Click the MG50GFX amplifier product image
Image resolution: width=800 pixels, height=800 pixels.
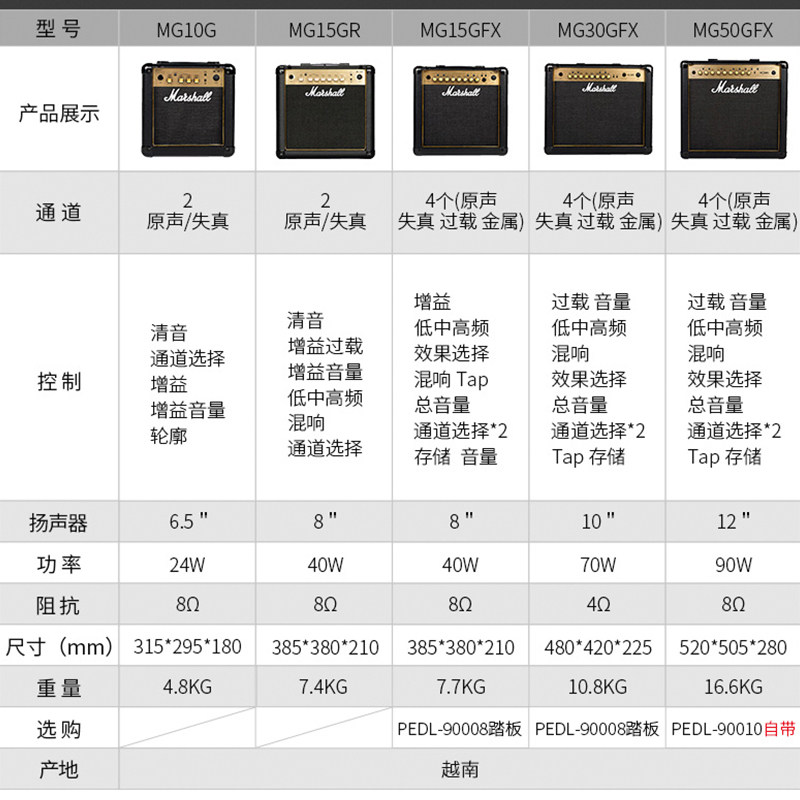(x=733, y=108)
